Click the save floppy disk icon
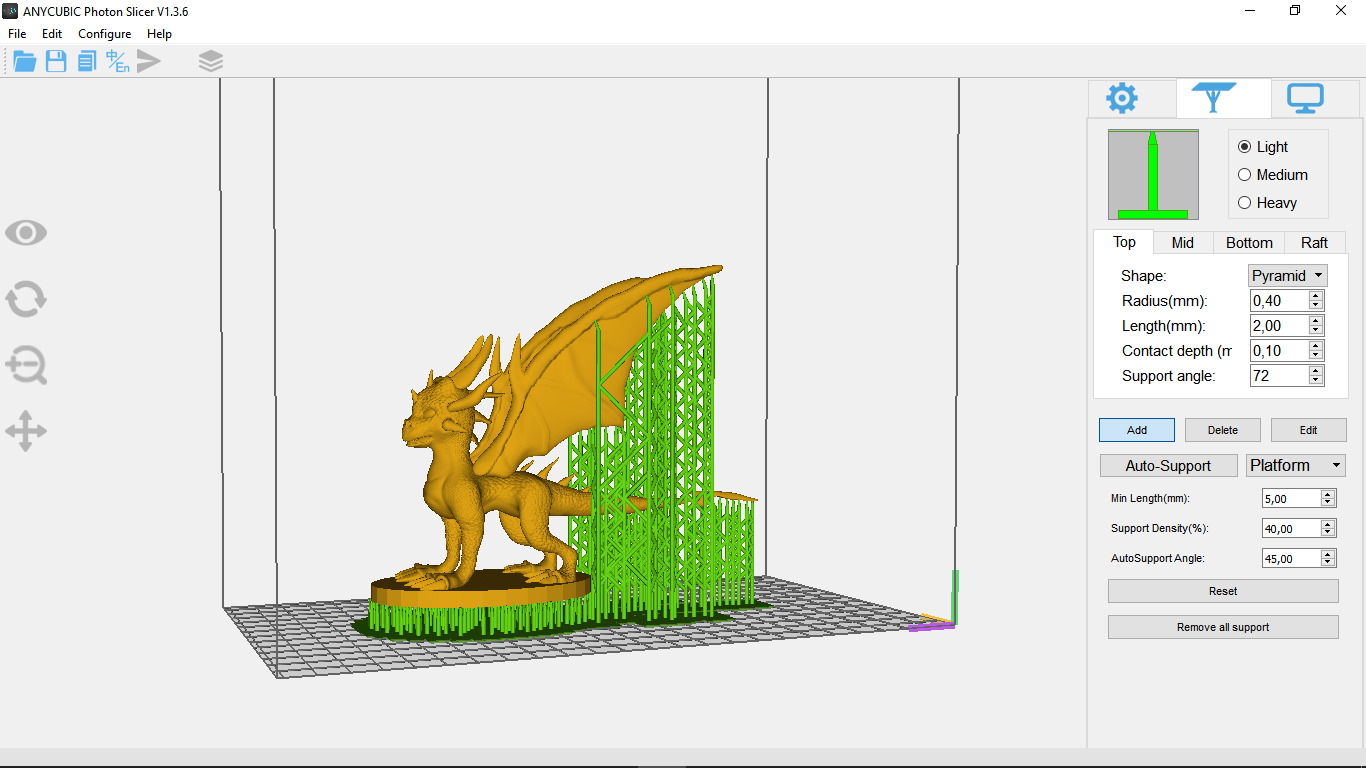This screenshot has width=1366, height=768. coord(56,62)
